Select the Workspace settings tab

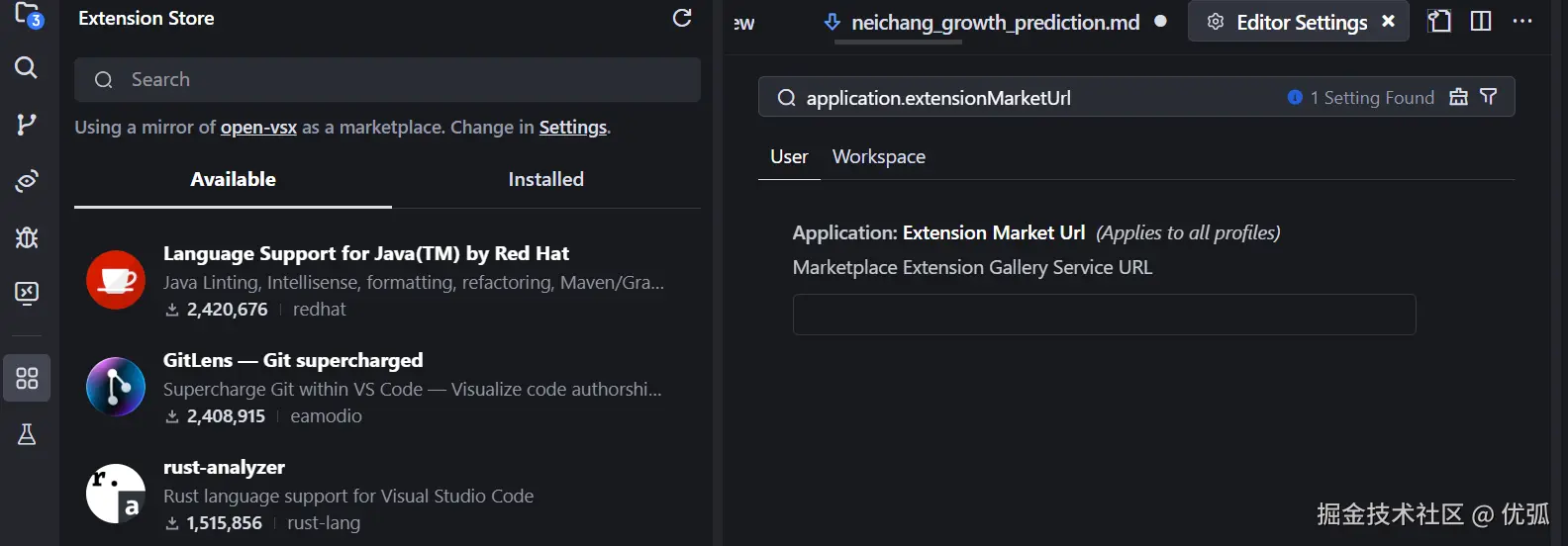point(878,156)
